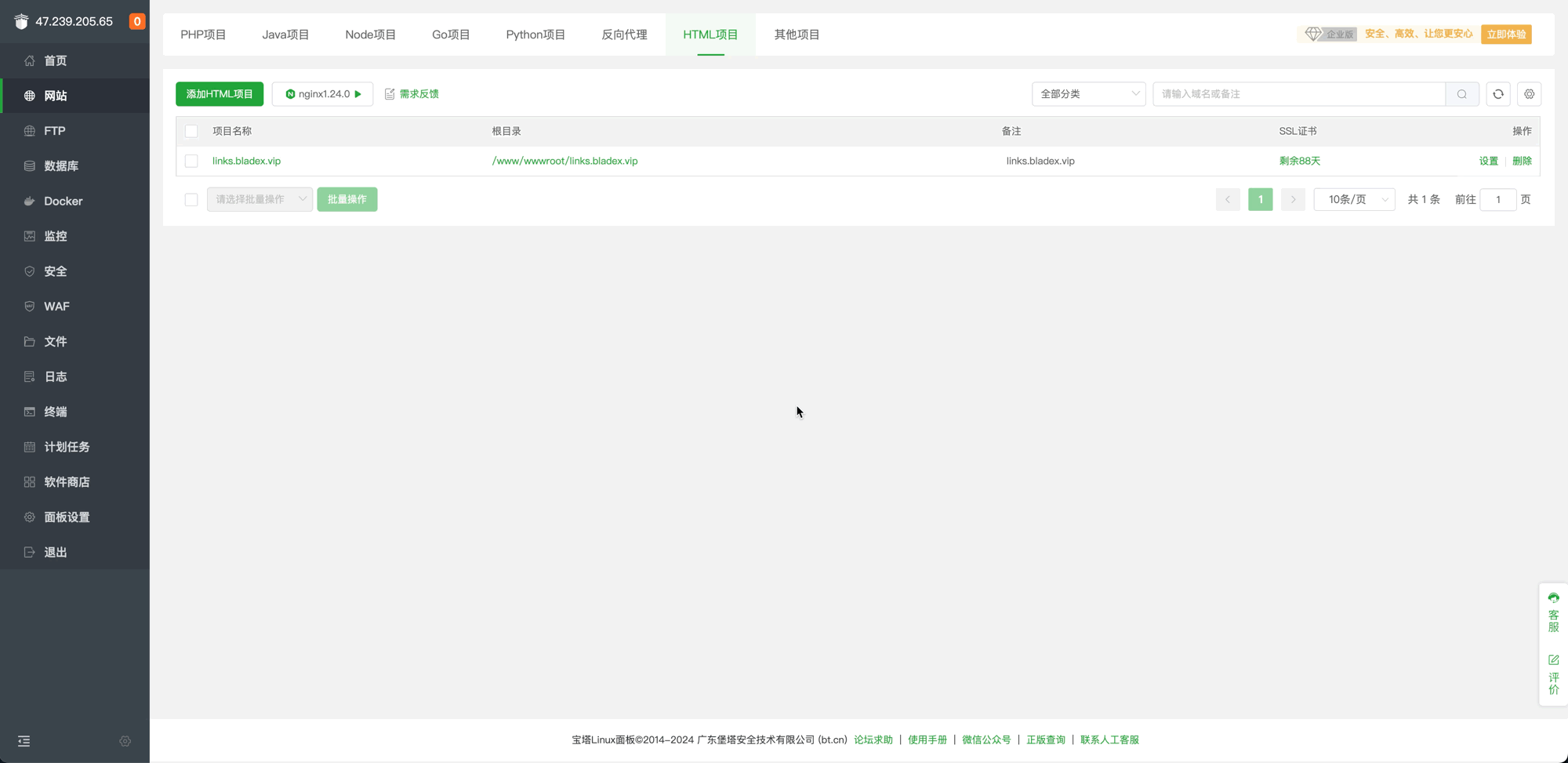Open 设置 for links.bladex.vip
Image resolution: width=1568 pixels, height=763 pixels.
click(x=1489, y=161)
